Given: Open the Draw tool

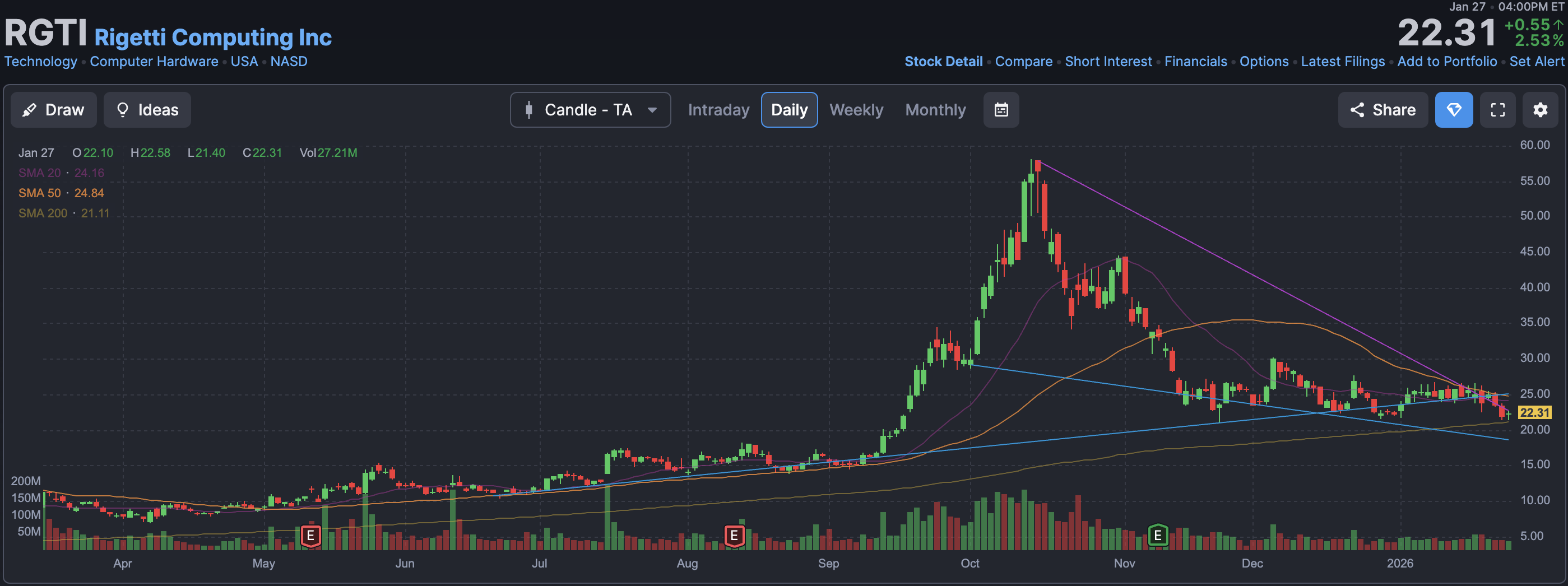Looking at the screenshot, I should click(x=54, y=110).
